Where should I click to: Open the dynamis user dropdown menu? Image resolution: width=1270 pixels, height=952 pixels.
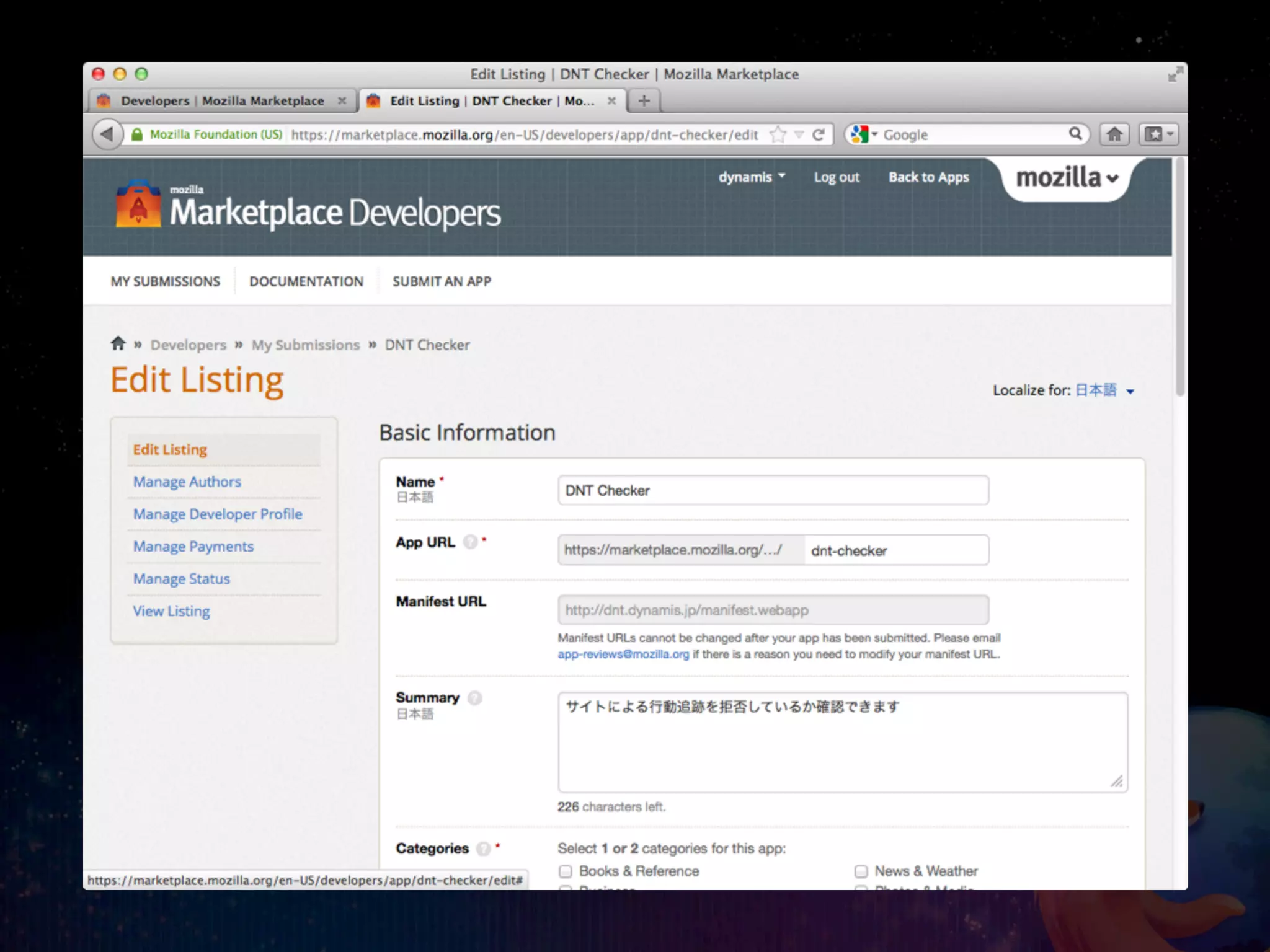[x=752, y=177]
